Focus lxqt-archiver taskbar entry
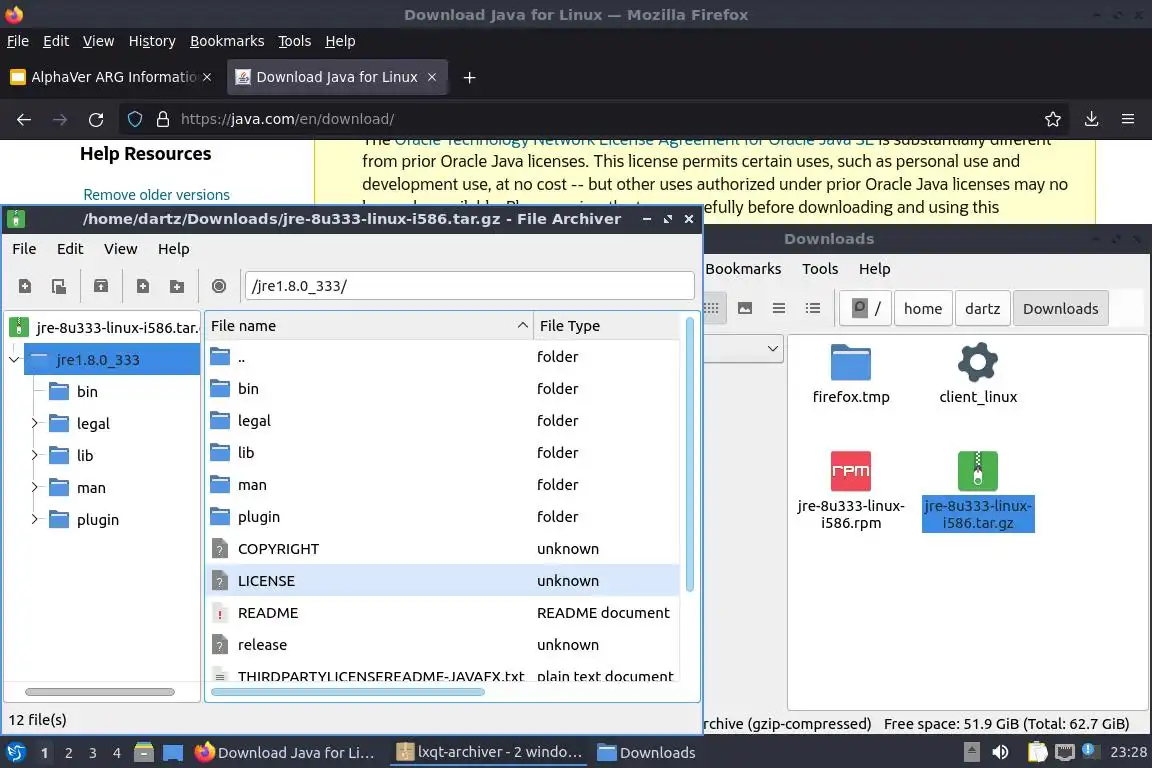 tap(489, 753)
